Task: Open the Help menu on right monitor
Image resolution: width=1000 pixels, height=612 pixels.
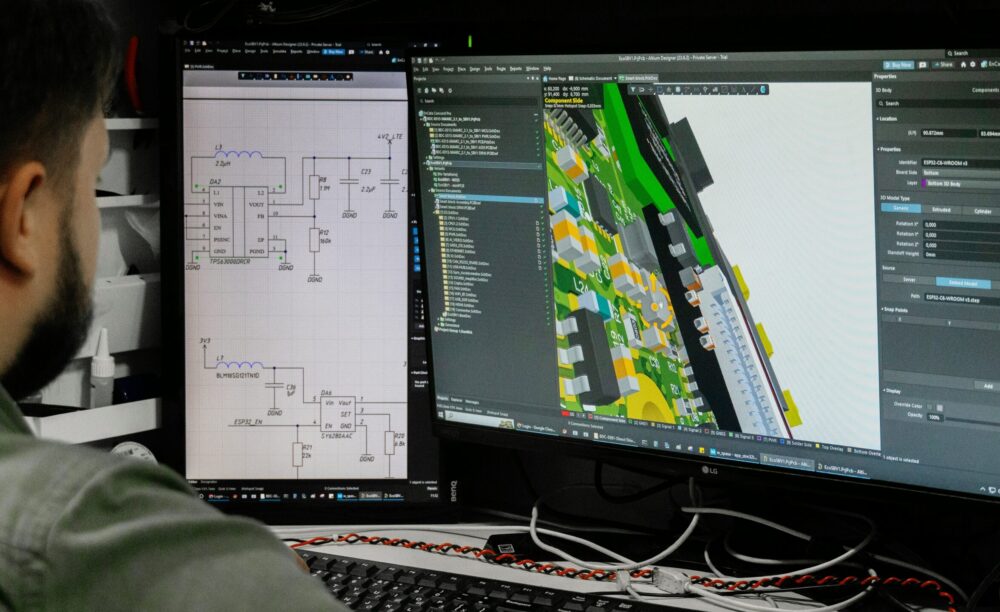Action: click(547, 68)
